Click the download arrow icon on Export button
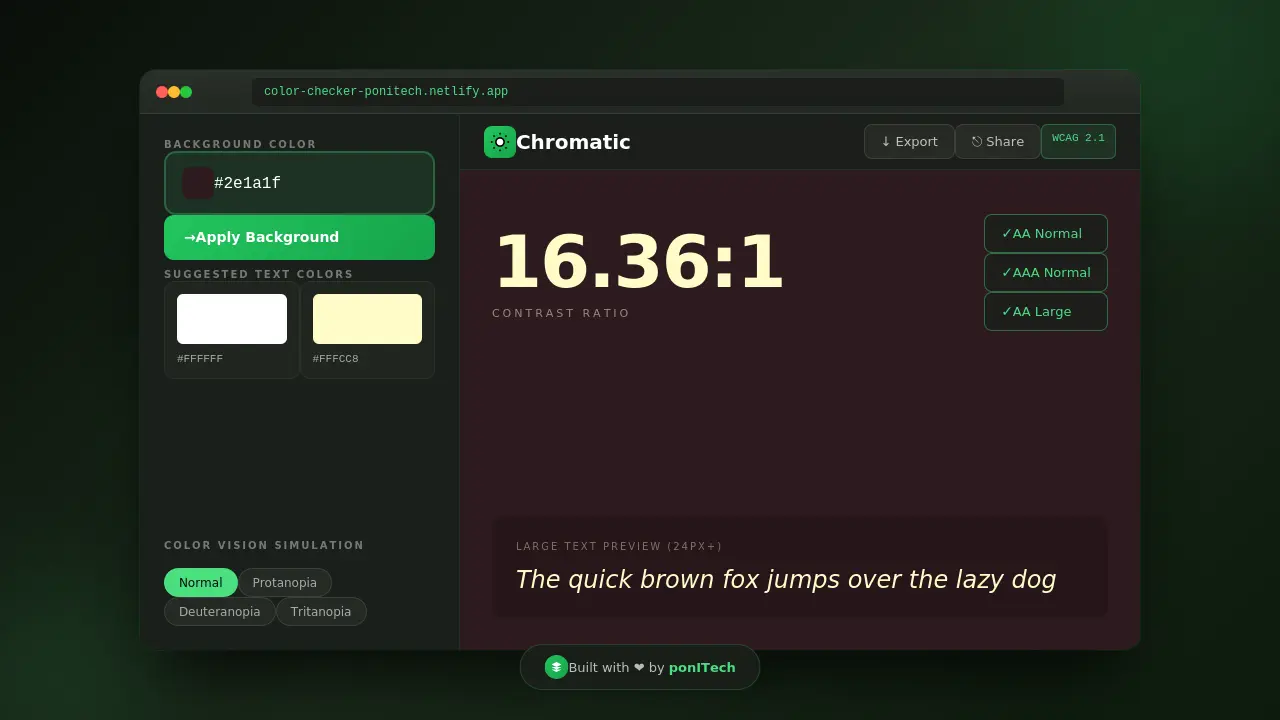Viewport: 1280px width, 720px height. [x=886, y=141]
